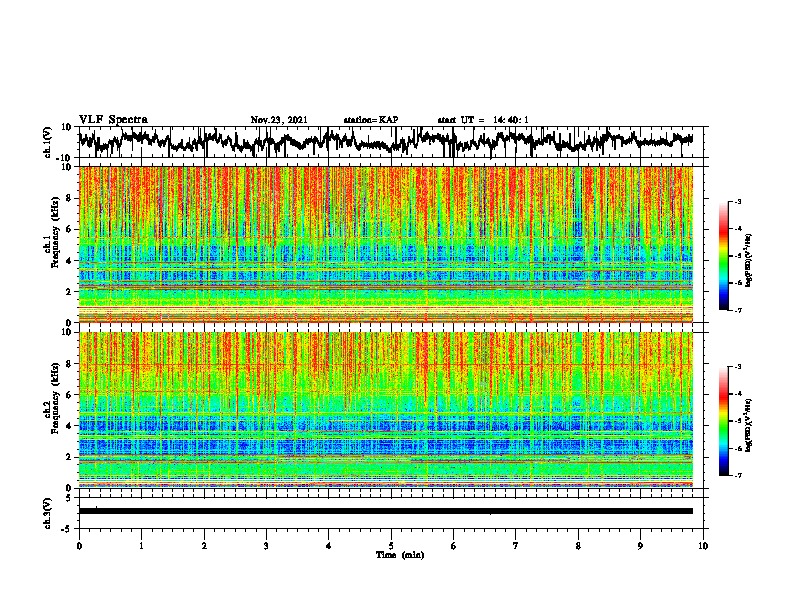Click the "ch.3(V)" axis label

(47, 513)
